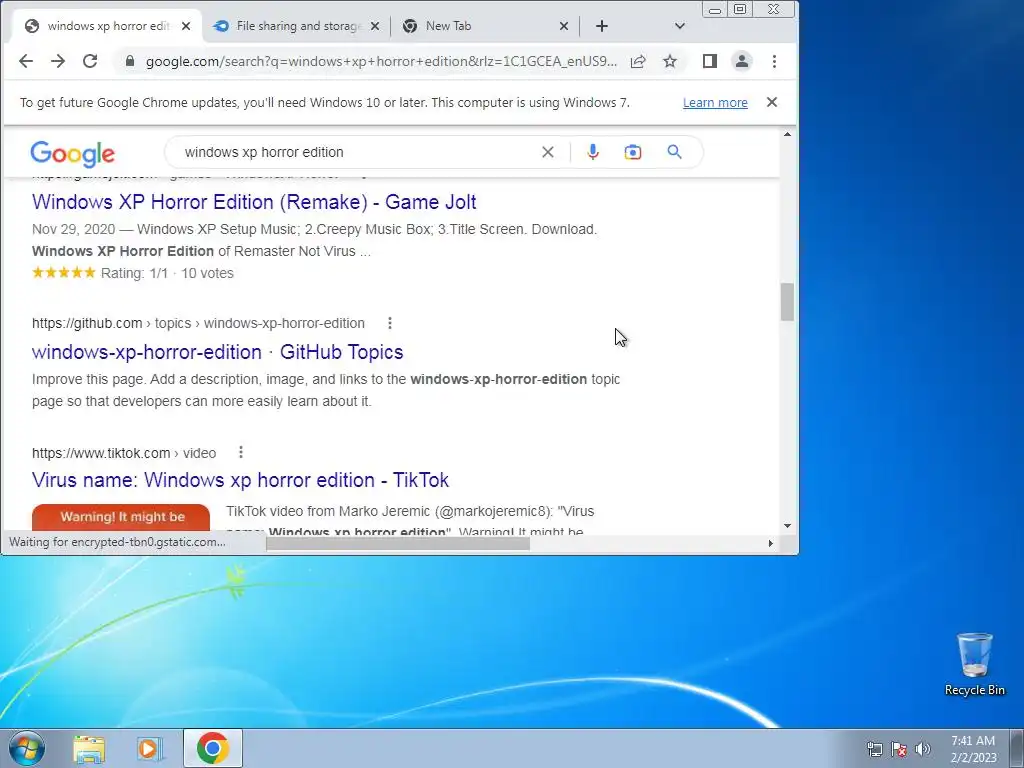Select the windows xp horror edition tab
The width and height of the screenshot is (1024, 768).
(108, 26)
